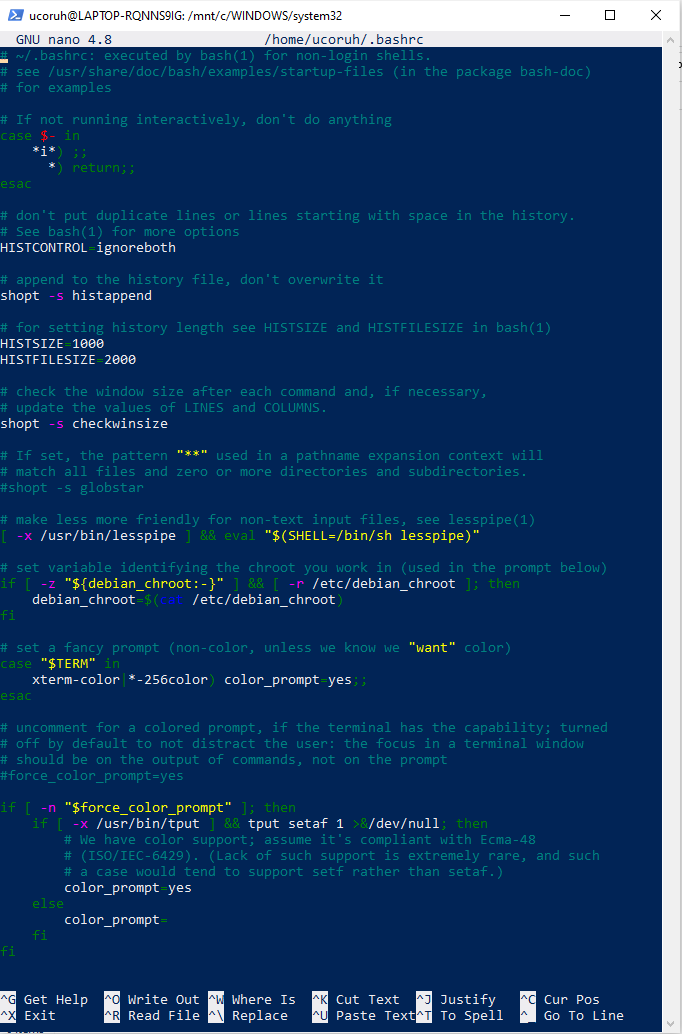Place cursor on shopt -s histappend line

[x=76, y=295]
